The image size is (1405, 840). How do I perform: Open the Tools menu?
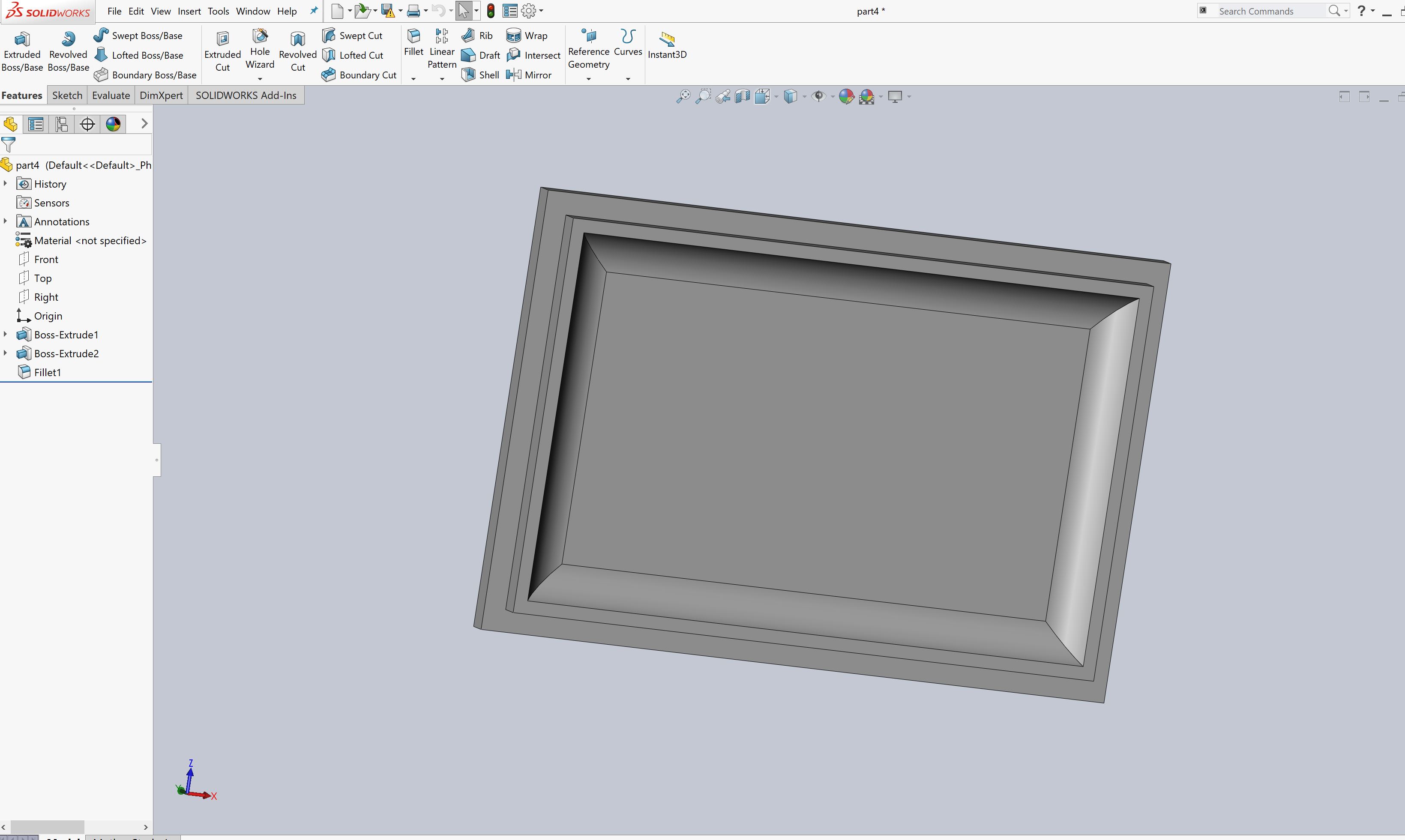pos(218,11)
